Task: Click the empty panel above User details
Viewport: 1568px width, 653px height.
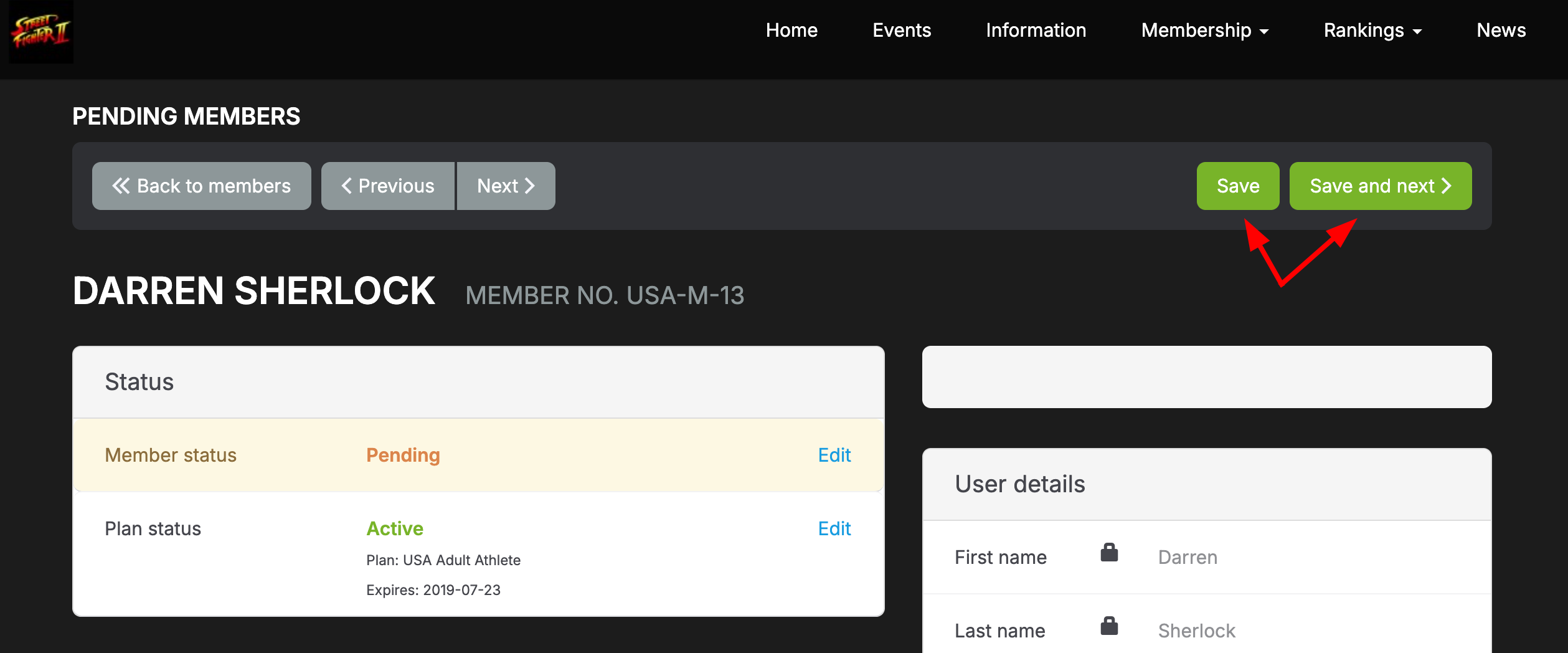Action: click(x=1207, y=377)
